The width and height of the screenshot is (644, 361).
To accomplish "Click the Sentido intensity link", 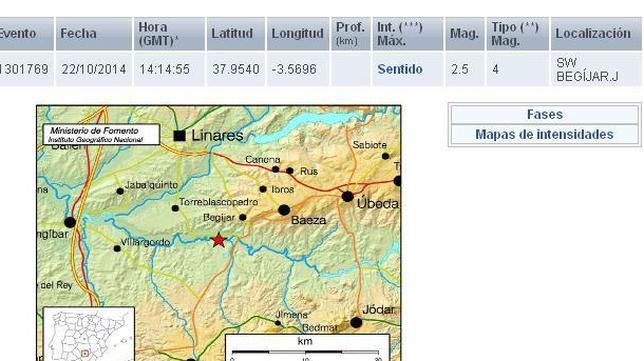I will point(400,69).
